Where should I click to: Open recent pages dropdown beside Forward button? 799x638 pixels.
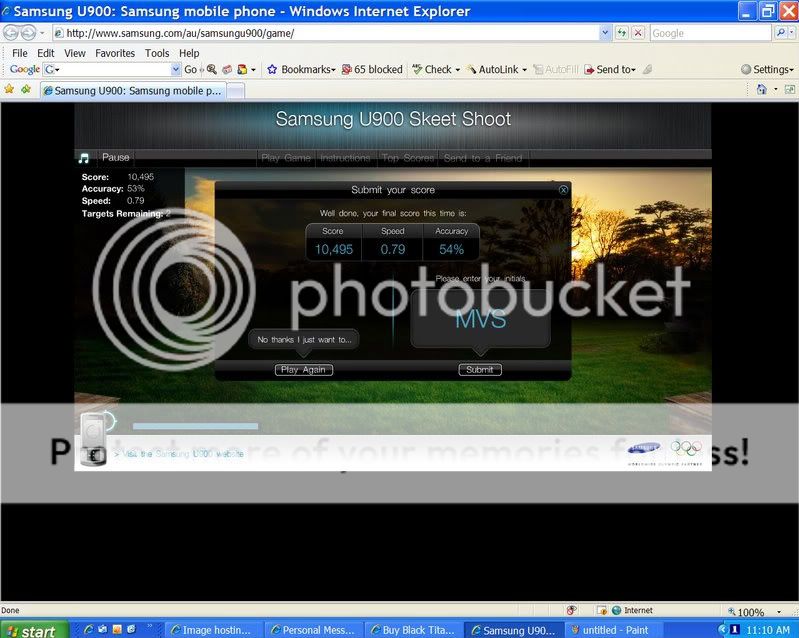point(42,33)
